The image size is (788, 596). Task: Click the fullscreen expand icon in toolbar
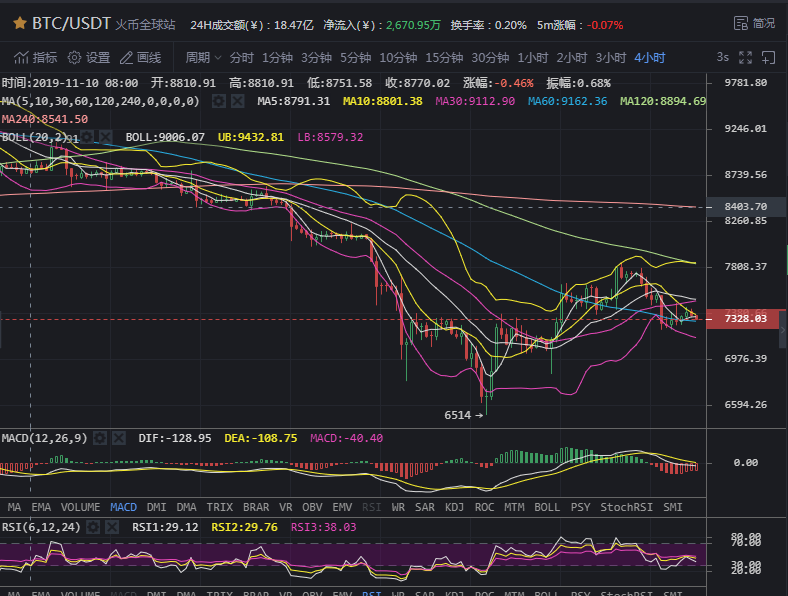coord(744,58)
